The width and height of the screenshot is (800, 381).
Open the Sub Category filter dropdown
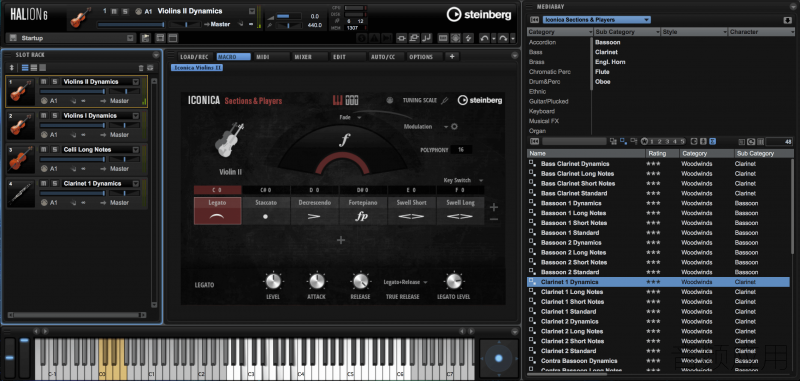tap(657, 32)
